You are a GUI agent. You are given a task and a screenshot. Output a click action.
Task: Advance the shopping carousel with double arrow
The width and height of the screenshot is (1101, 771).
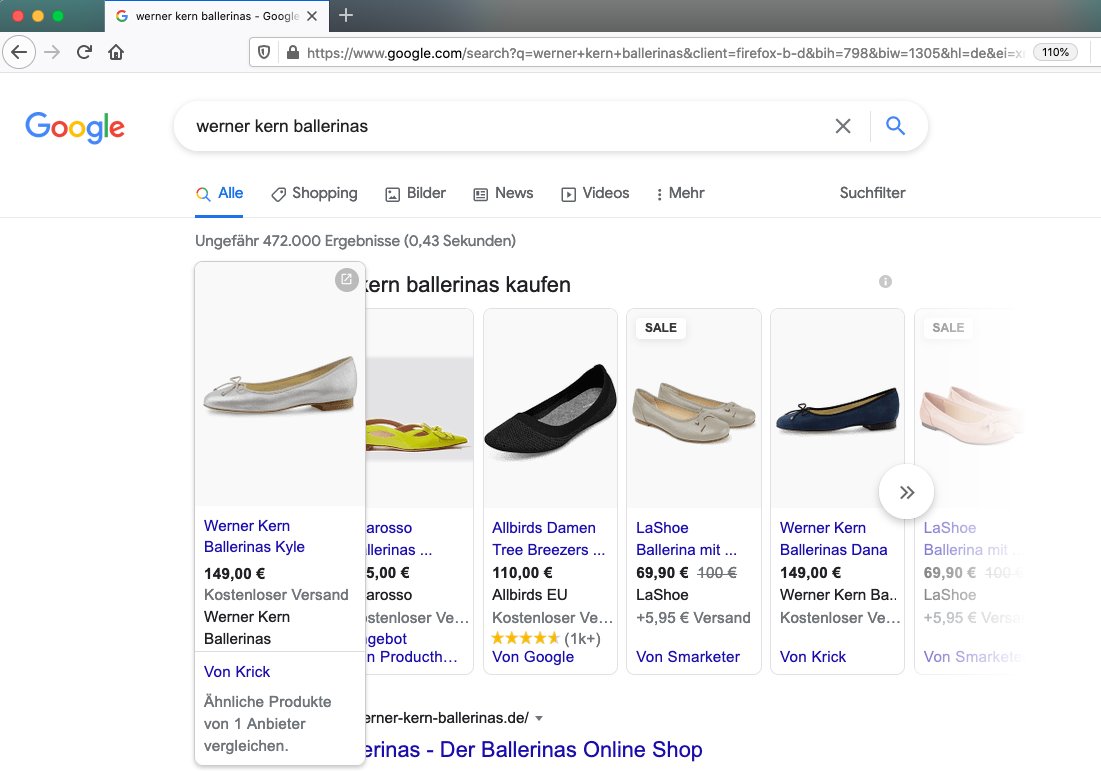[x=906, y=492]
